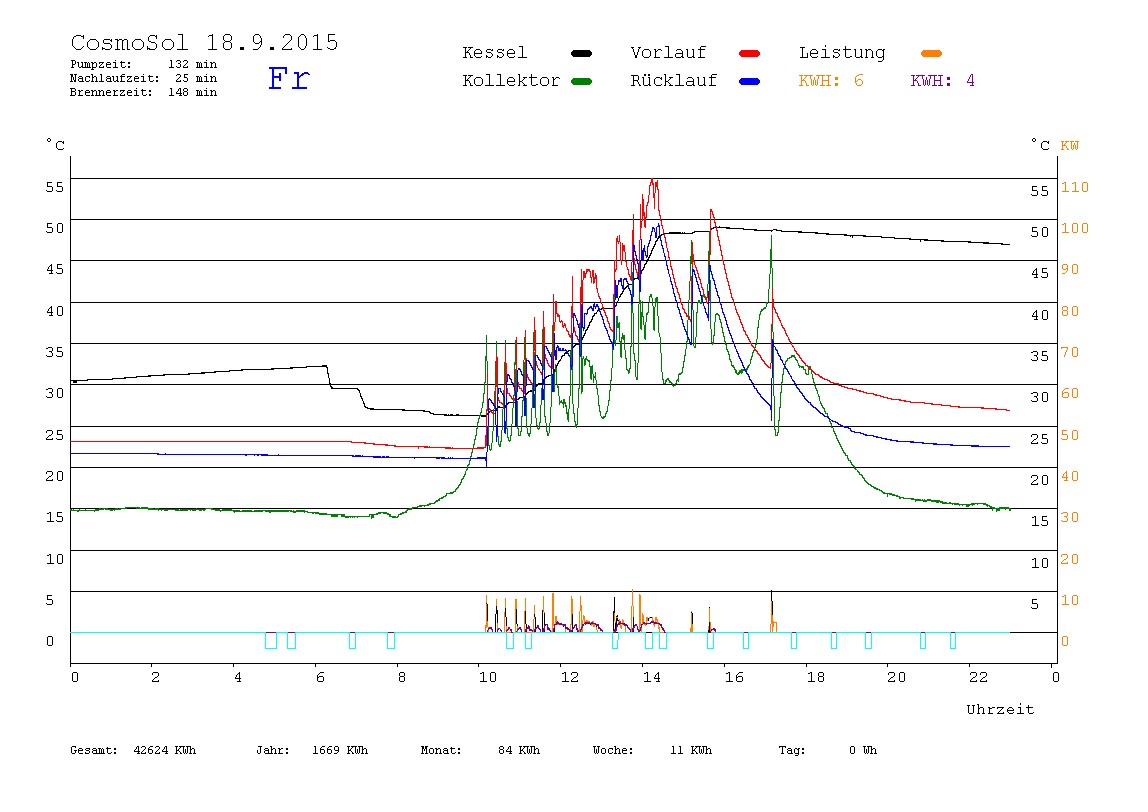Click the orange KW scale value 90
1148x812 pixels.
pos(1070,269)
